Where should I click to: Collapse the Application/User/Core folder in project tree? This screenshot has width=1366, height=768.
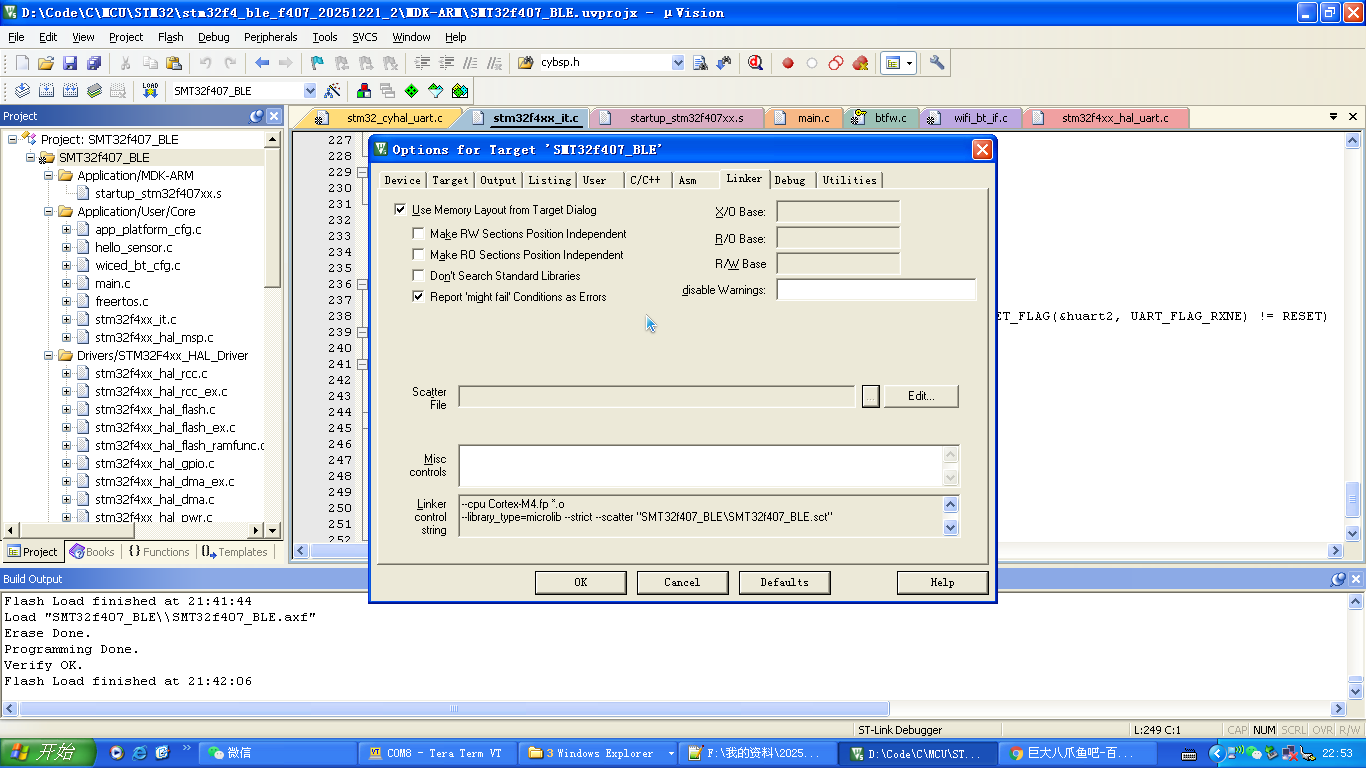click(x=48, y=212)
